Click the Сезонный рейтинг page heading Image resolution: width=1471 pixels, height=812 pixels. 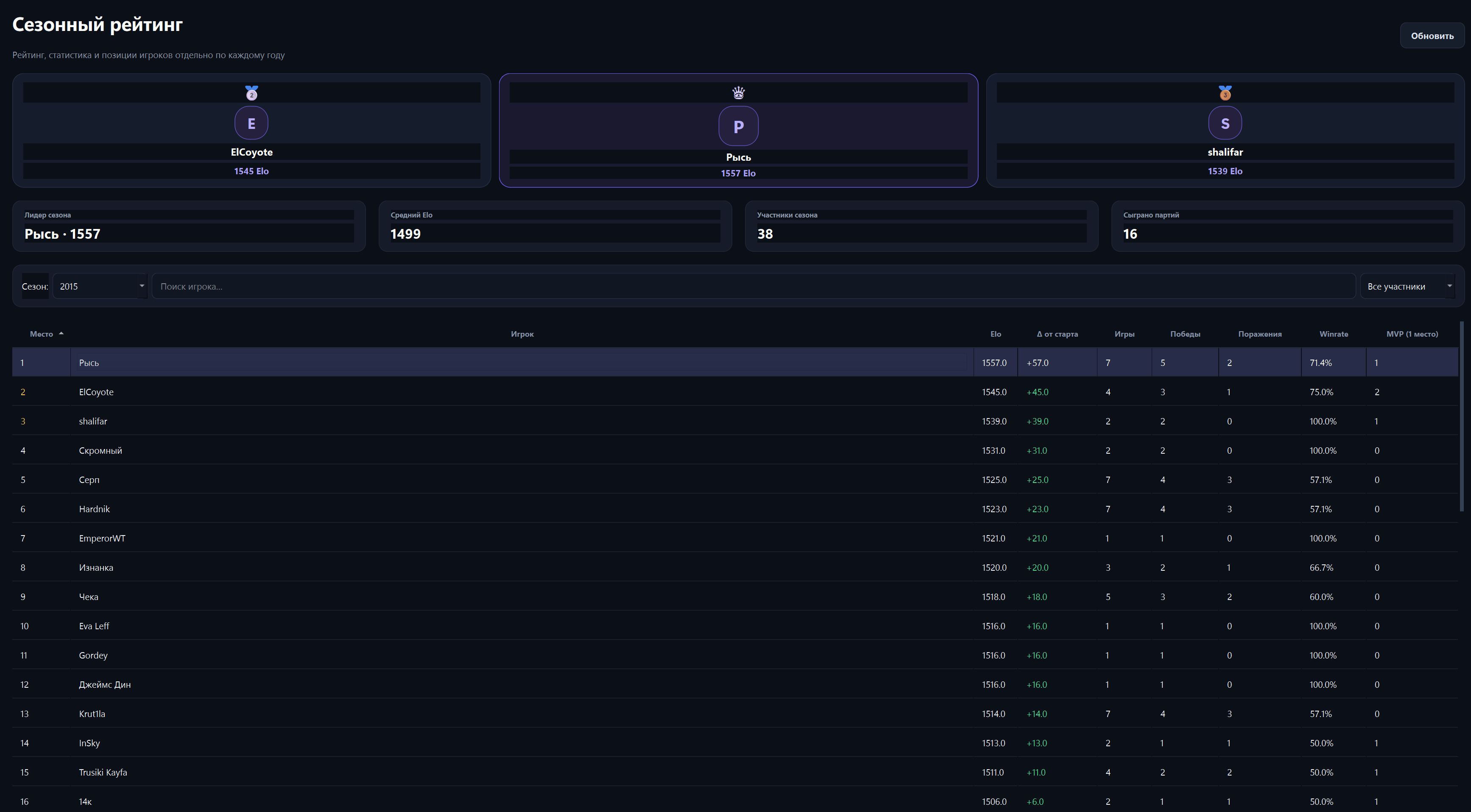tap(98, 25)
